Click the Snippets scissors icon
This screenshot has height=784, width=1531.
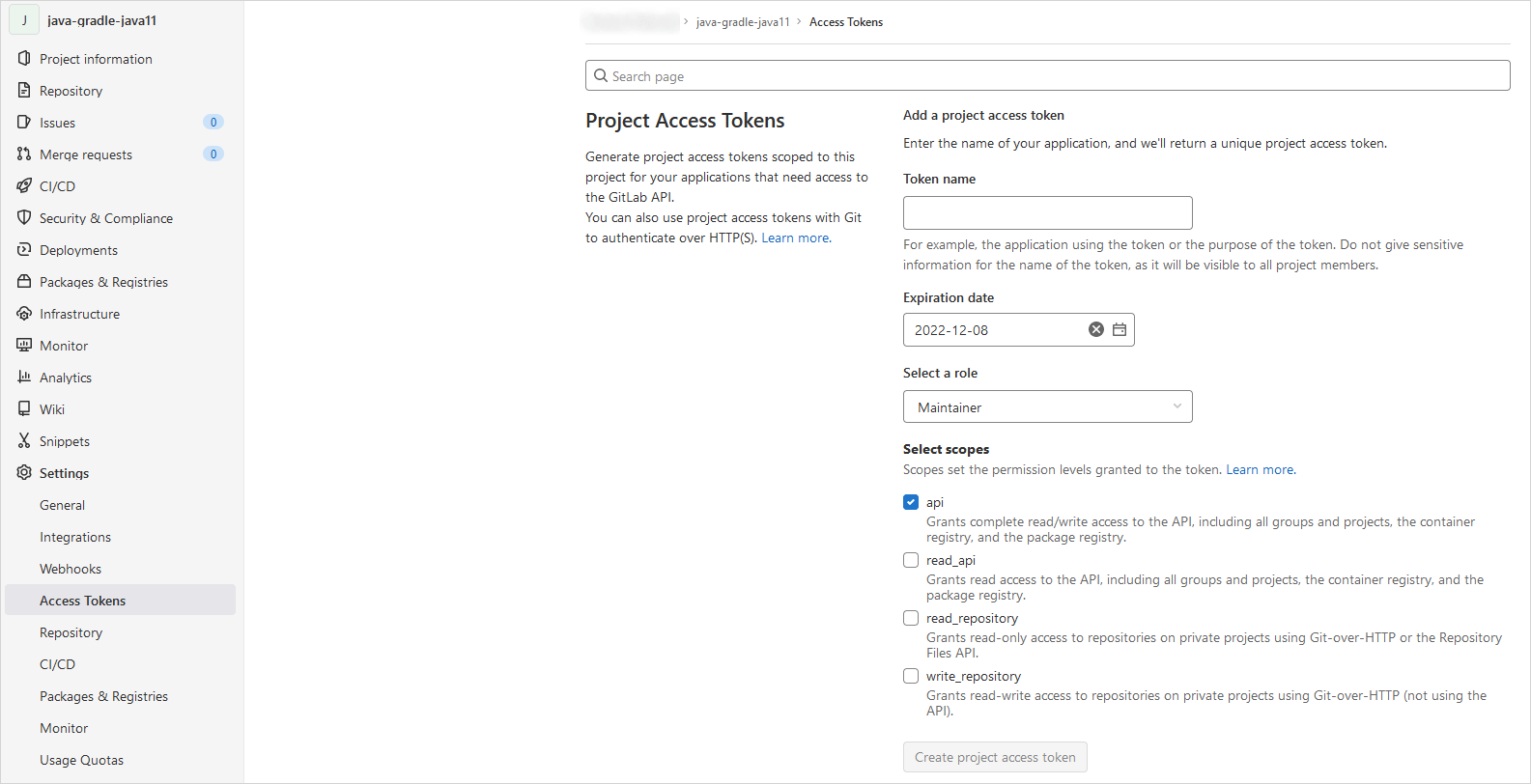[x=24, y=441]
